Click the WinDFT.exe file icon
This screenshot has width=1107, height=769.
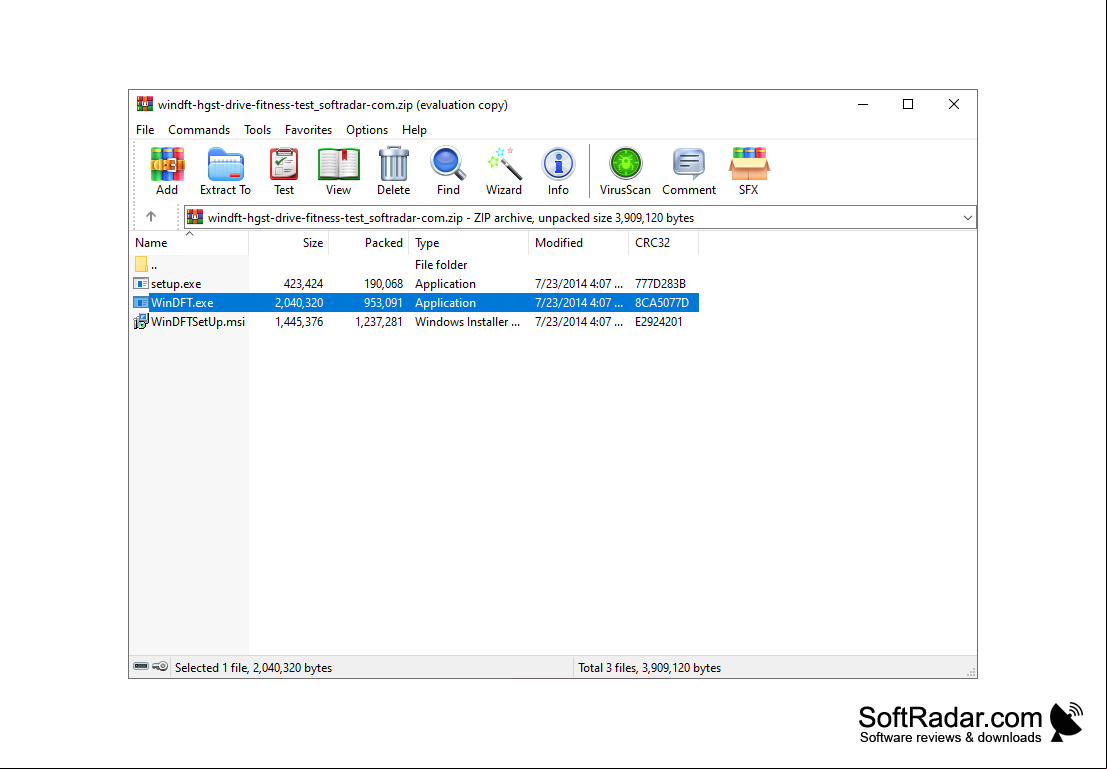(x=141, y=303)
